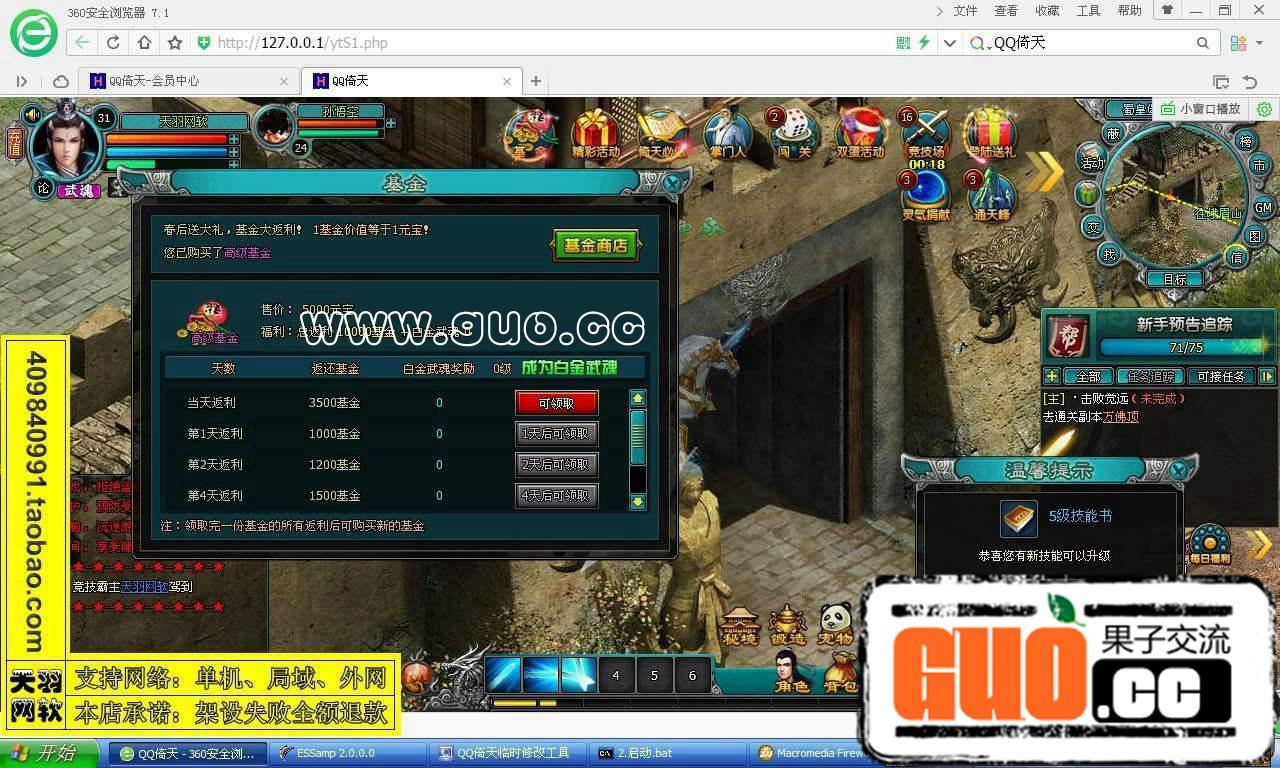1280x768 pixels.
Task: Click the 蔽 hide-players button on minimap
Action: click(1113, 133)
